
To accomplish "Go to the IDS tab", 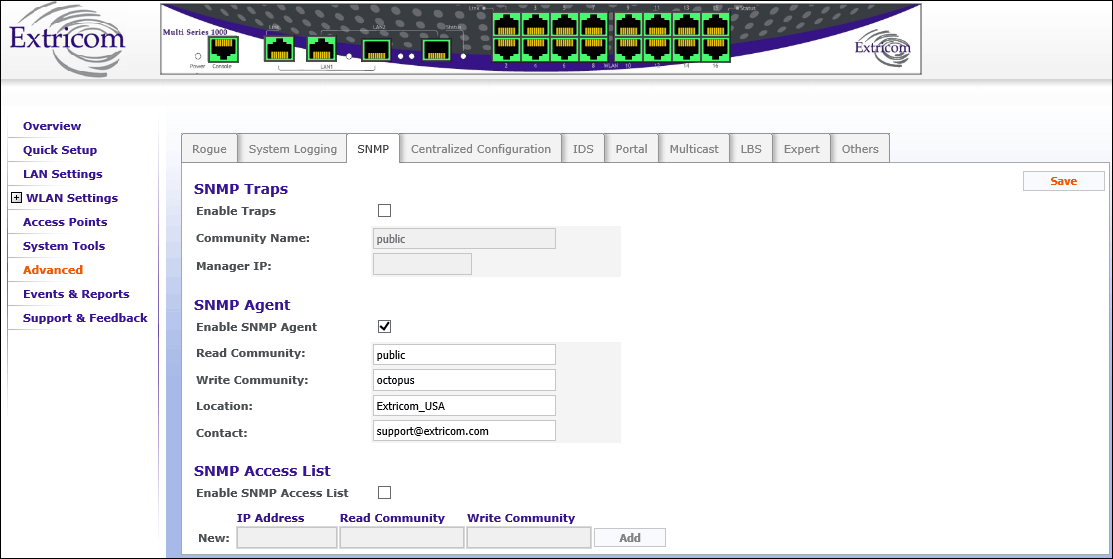I will click(x=583, y=149).
